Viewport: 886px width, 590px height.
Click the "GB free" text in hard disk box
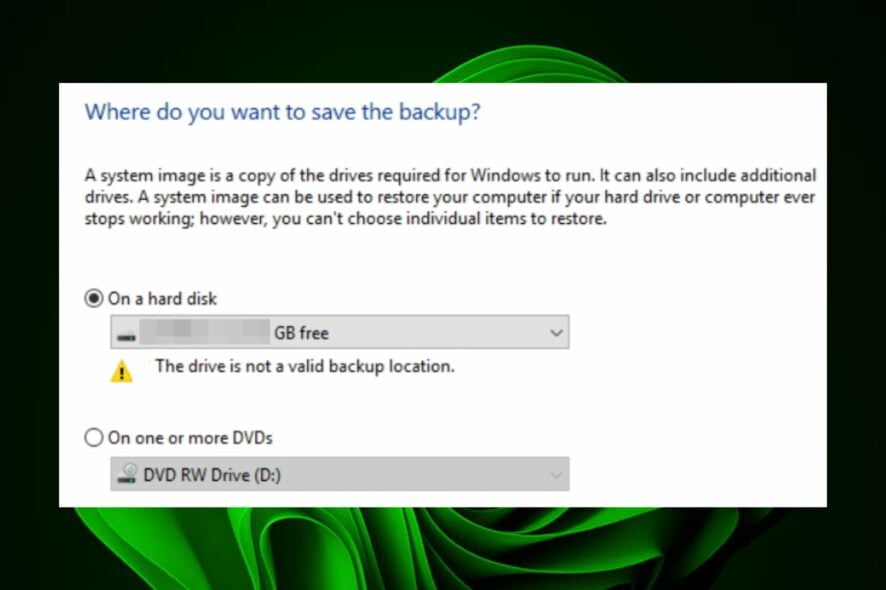pos(301,333)
